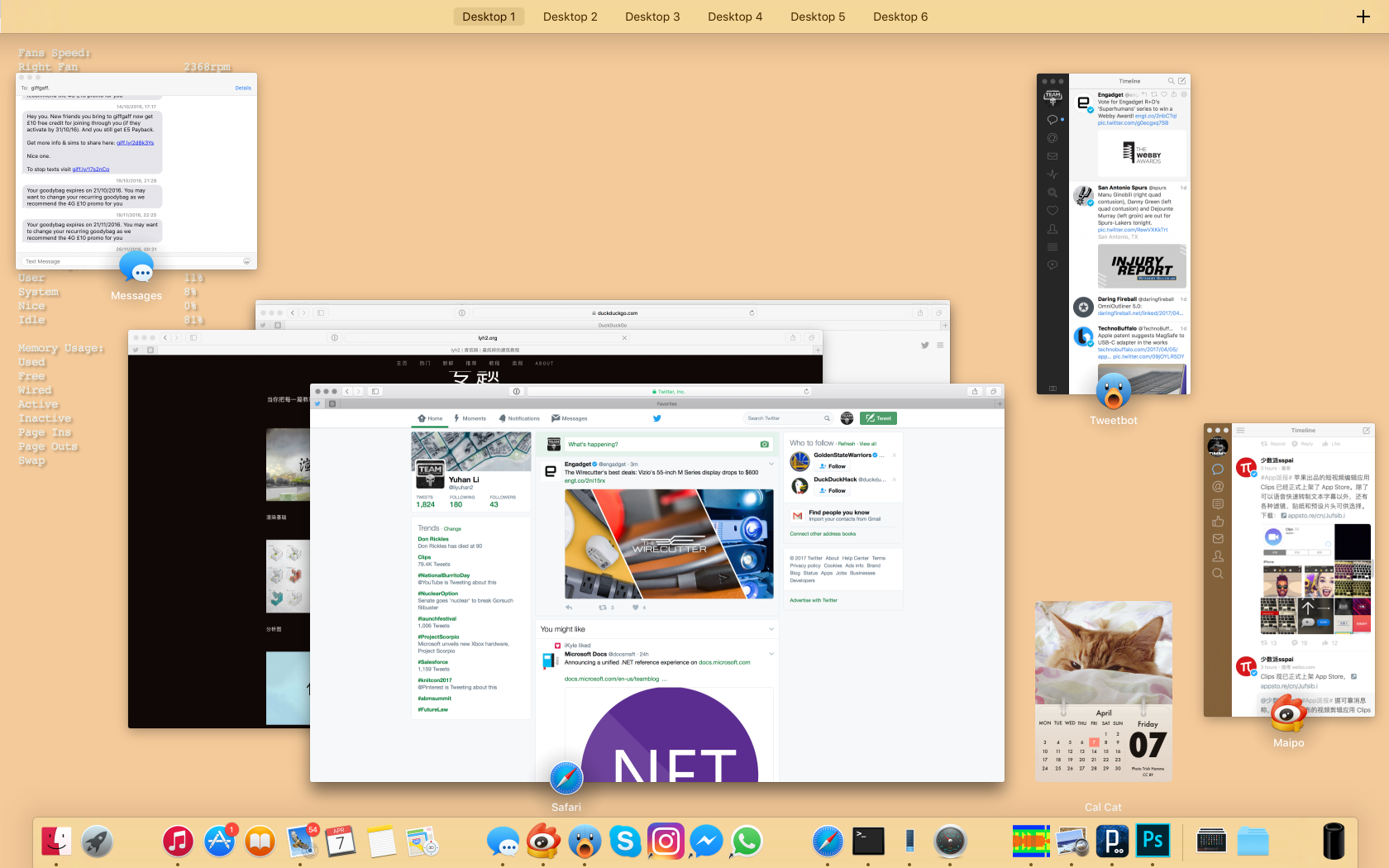Select the Cal Cat calendar window
Screen dimensions: 1389x868
1104,691
